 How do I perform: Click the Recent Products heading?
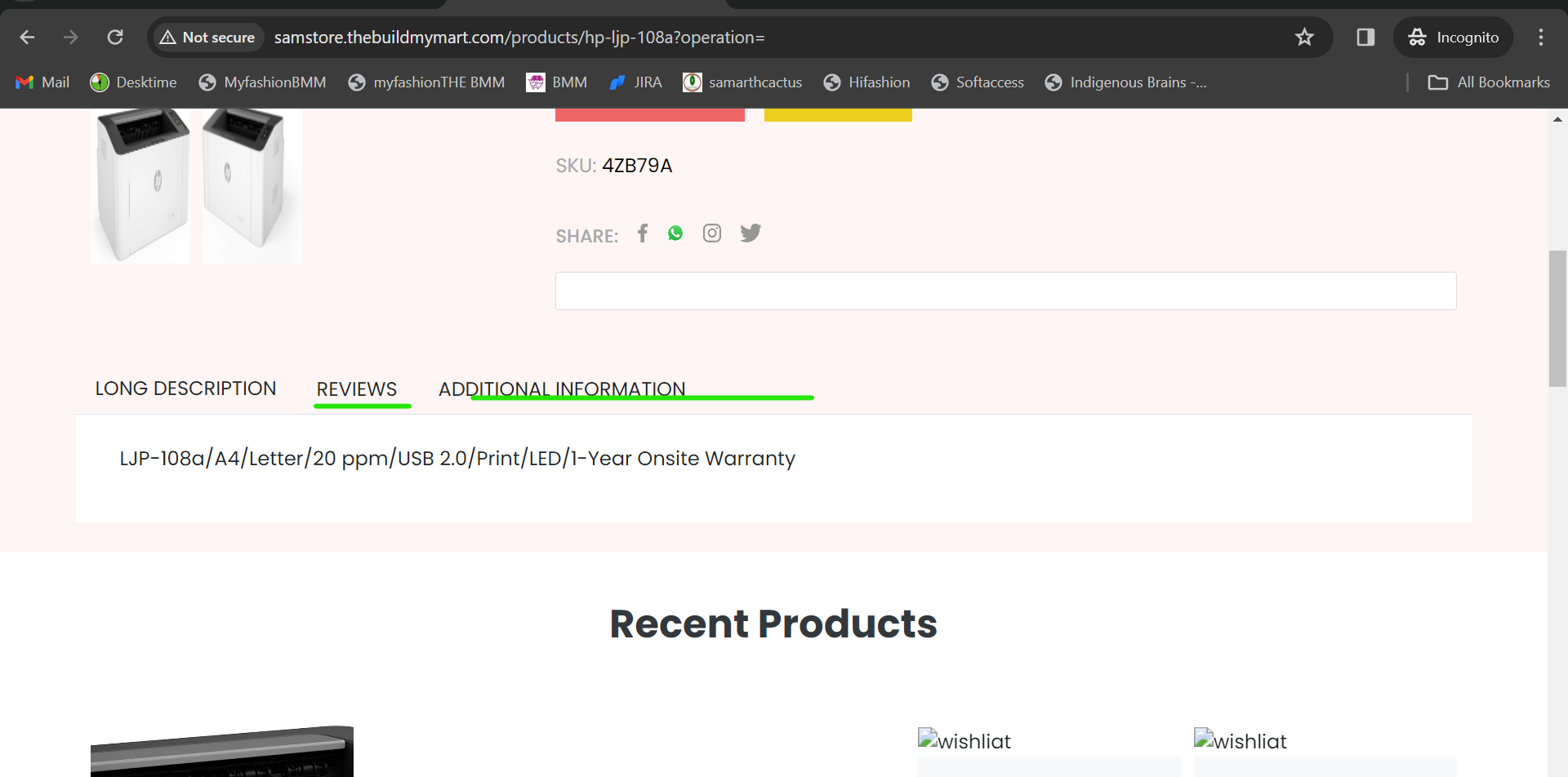click(x=773, y=624)
